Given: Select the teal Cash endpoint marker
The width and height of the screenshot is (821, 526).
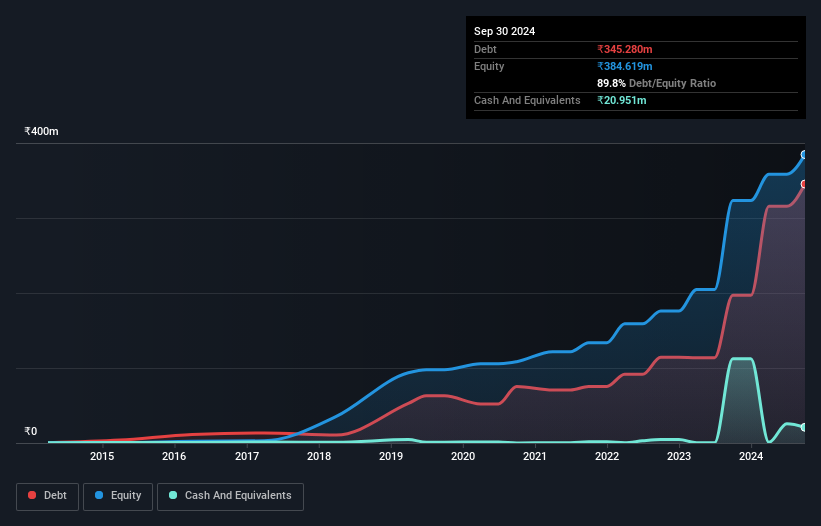Looking at the screenshot, I should 804,428.
